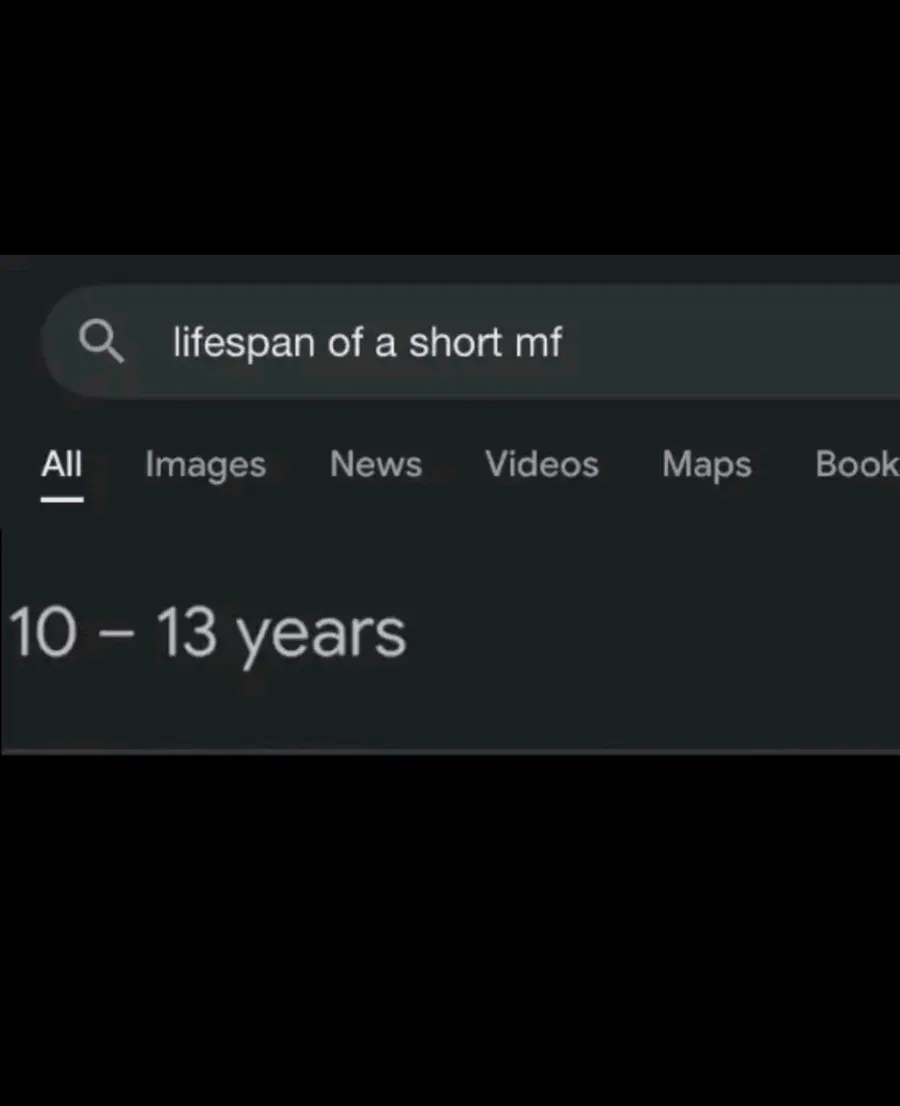The width and height of the screenshot is (900, 1106).
Task: Click the word "short" in the search query
Action: [455, 343]
